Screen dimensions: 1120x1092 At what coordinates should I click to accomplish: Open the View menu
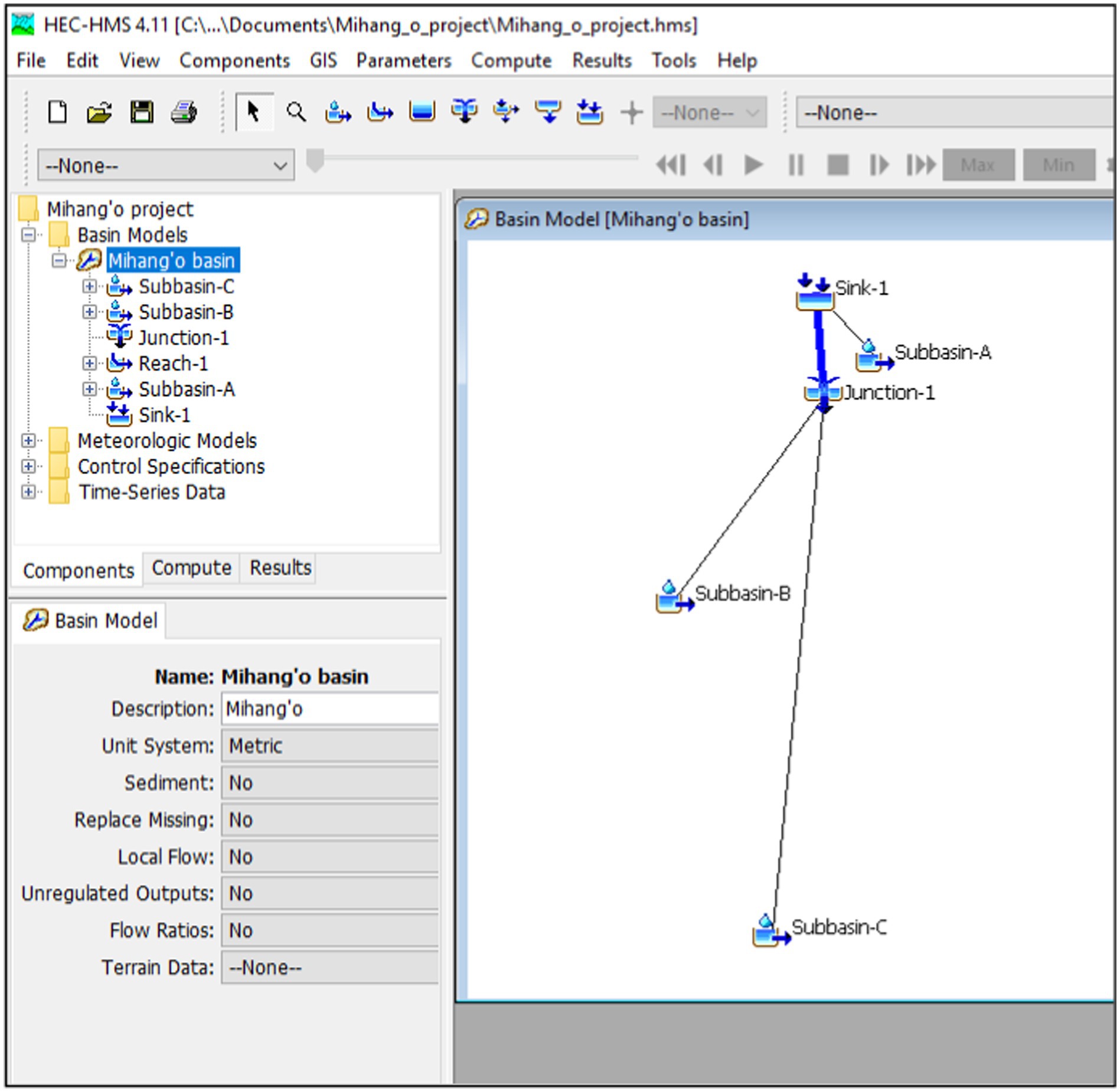[139, 60]
